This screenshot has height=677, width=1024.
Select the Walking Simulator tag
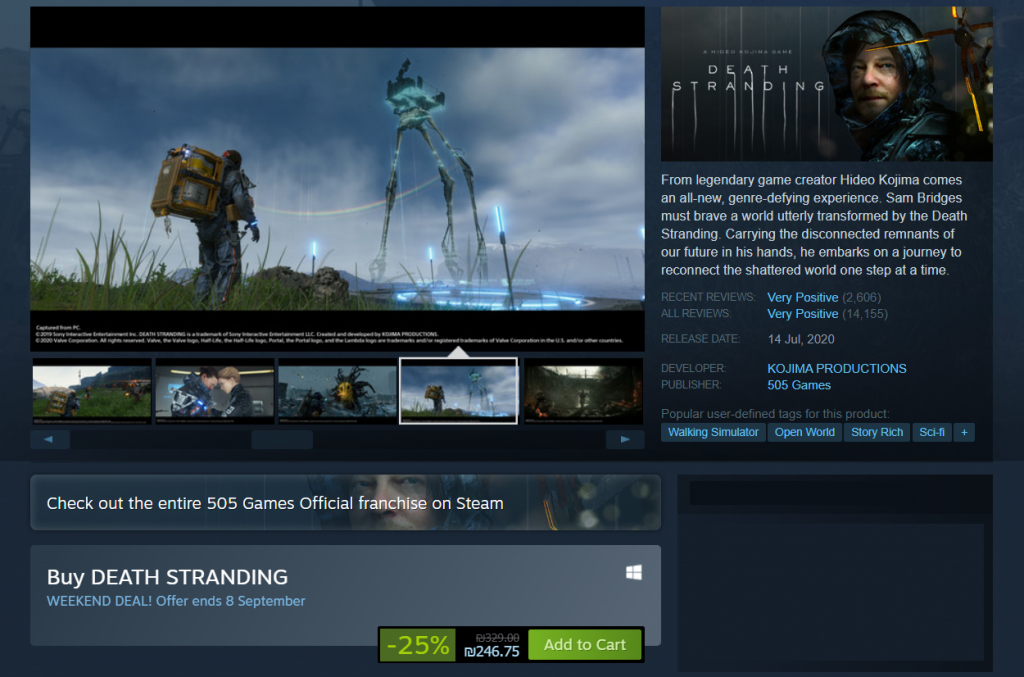pos(713,432)
